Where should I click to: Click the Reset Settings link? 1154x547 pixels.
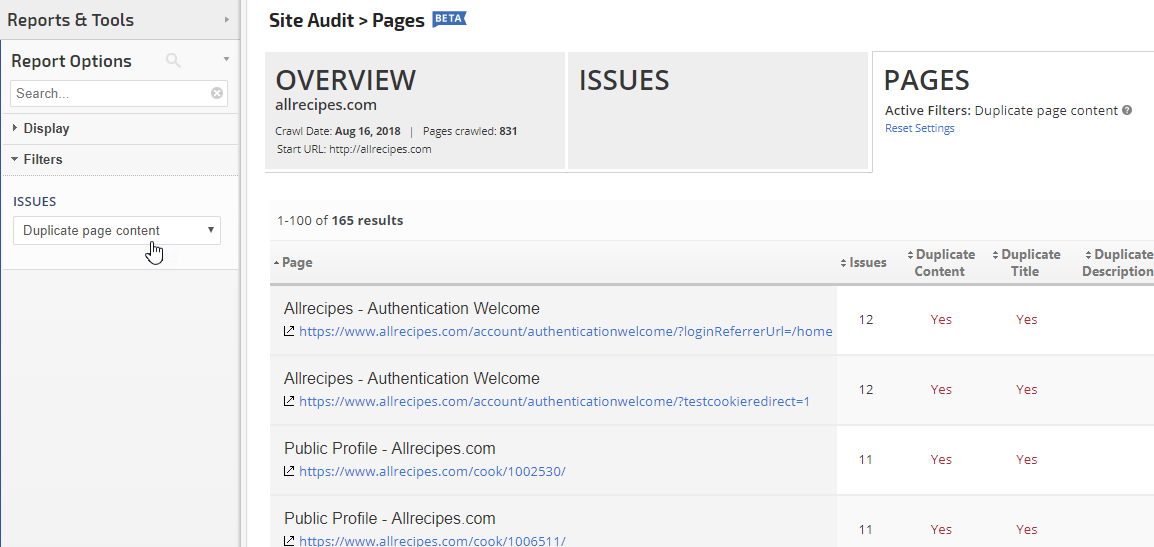click(x=919, y=129)
